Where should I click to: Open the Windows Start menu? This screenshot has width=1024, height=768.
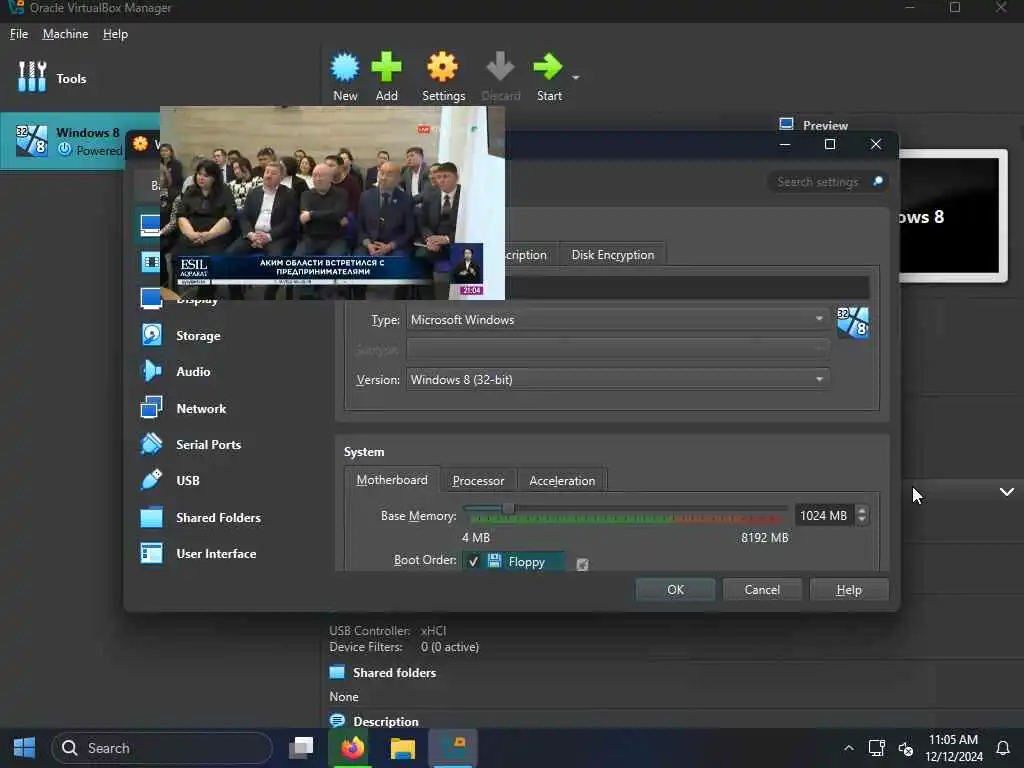[24, 748]
